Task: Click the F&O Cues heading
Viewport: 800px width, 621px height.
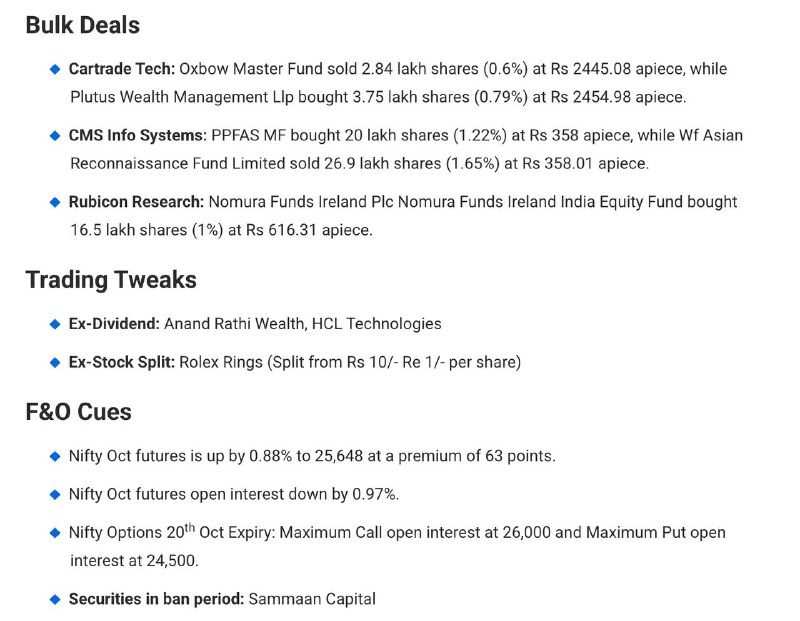Action: click(x=78, y=411)
